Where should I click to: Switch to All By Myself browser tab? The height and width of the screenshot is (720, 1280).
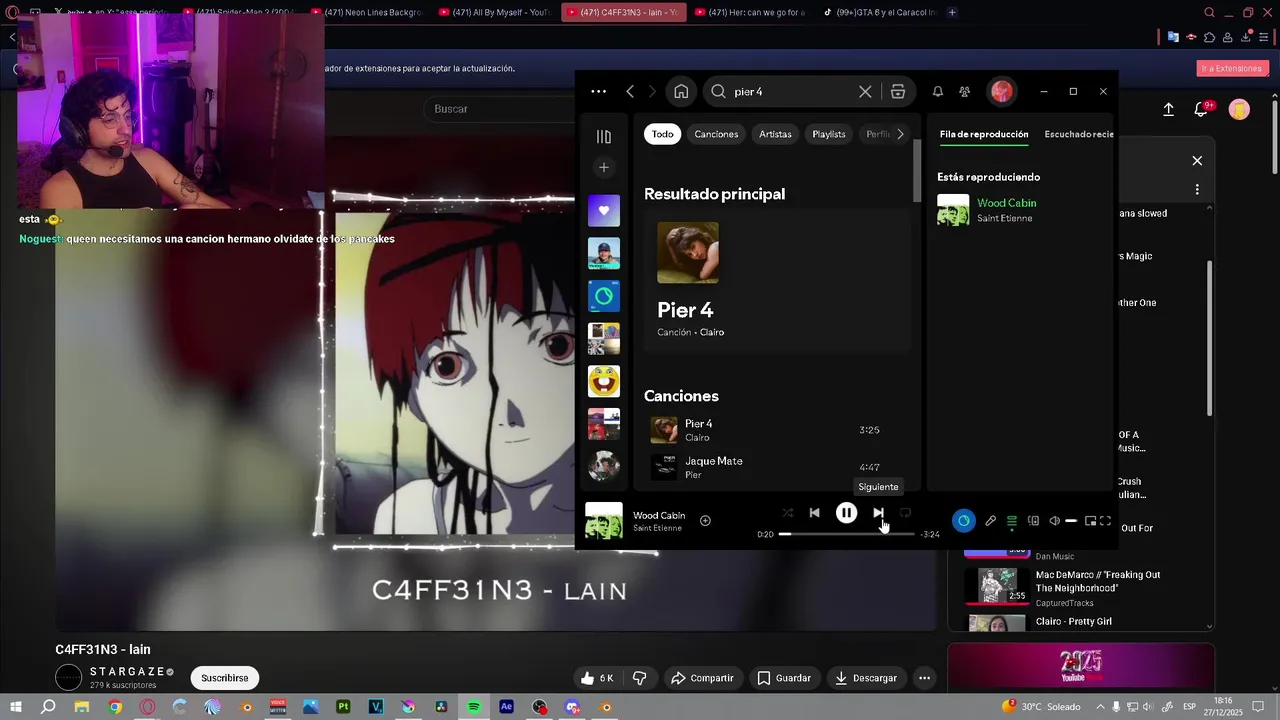(494, 12)
